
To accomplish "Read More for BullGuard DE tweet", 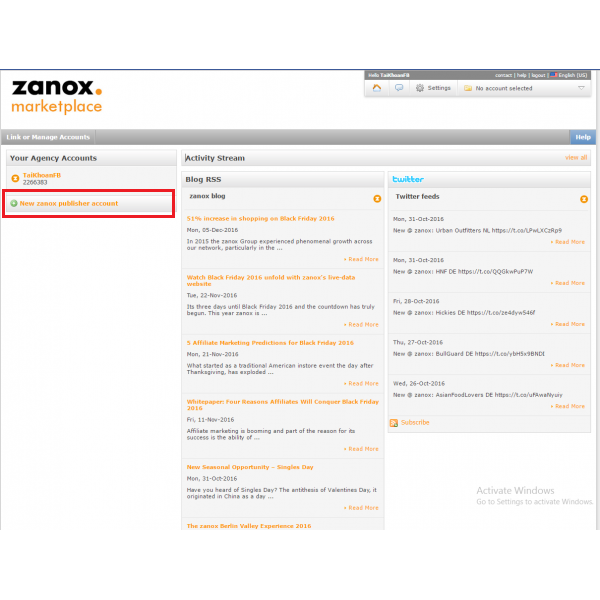I will click(x=568, y=365).
